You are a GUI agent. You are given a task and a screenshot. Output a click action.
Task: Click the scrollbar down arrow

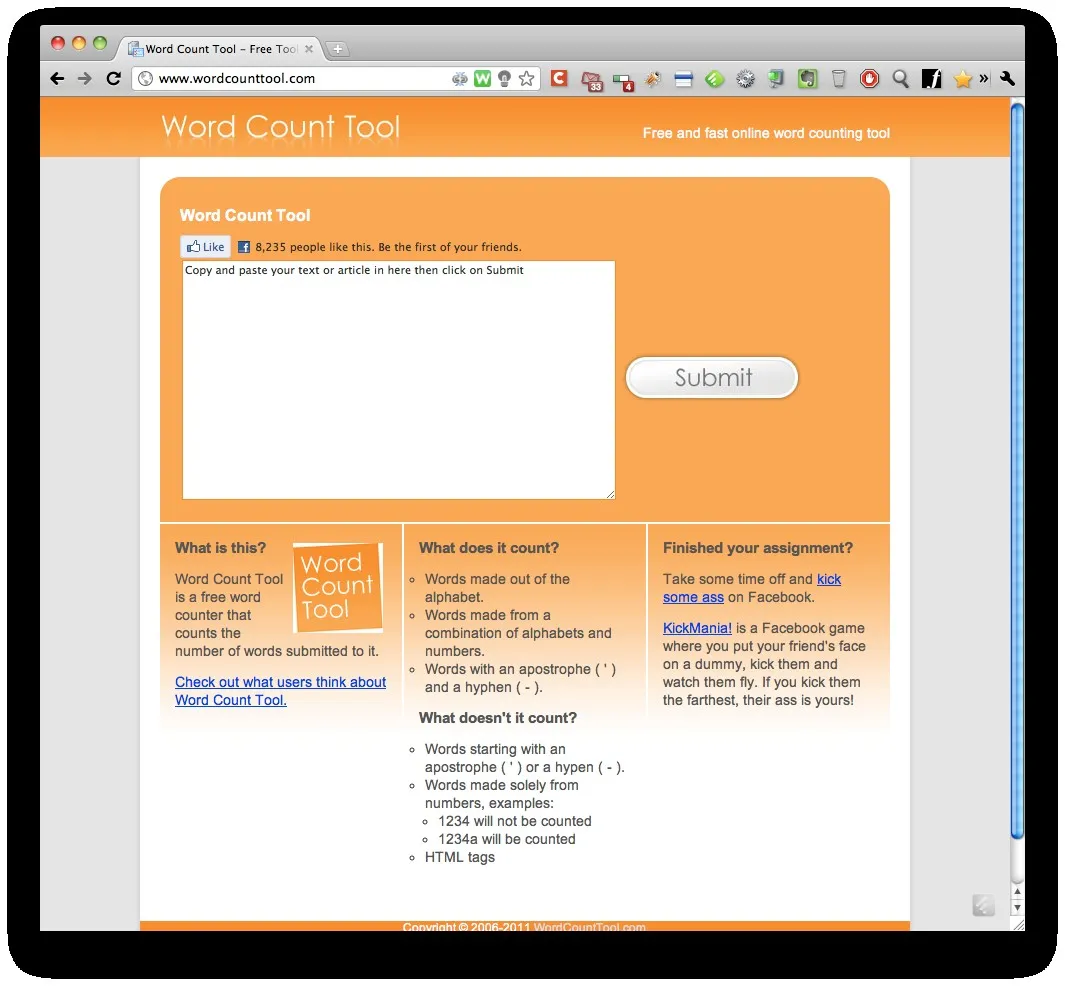point(1017,908)
